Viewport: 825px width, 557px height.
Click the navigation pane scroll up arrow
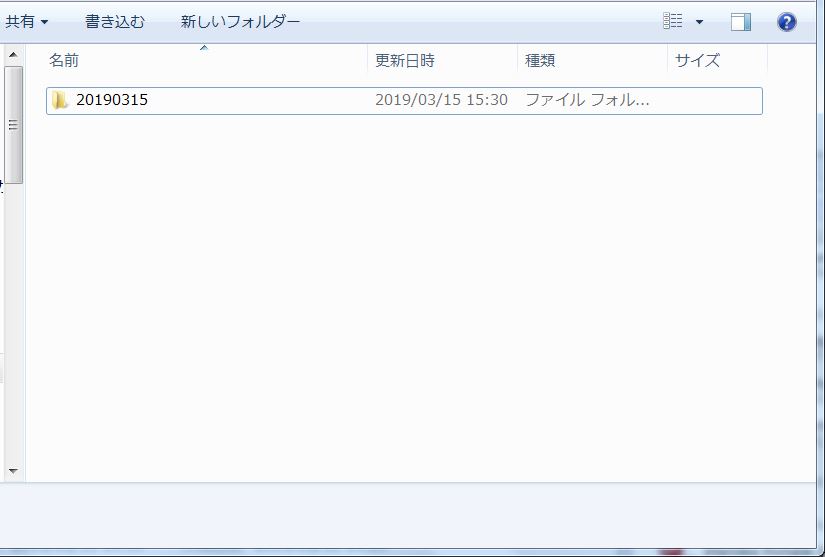[x=14, y=55]
